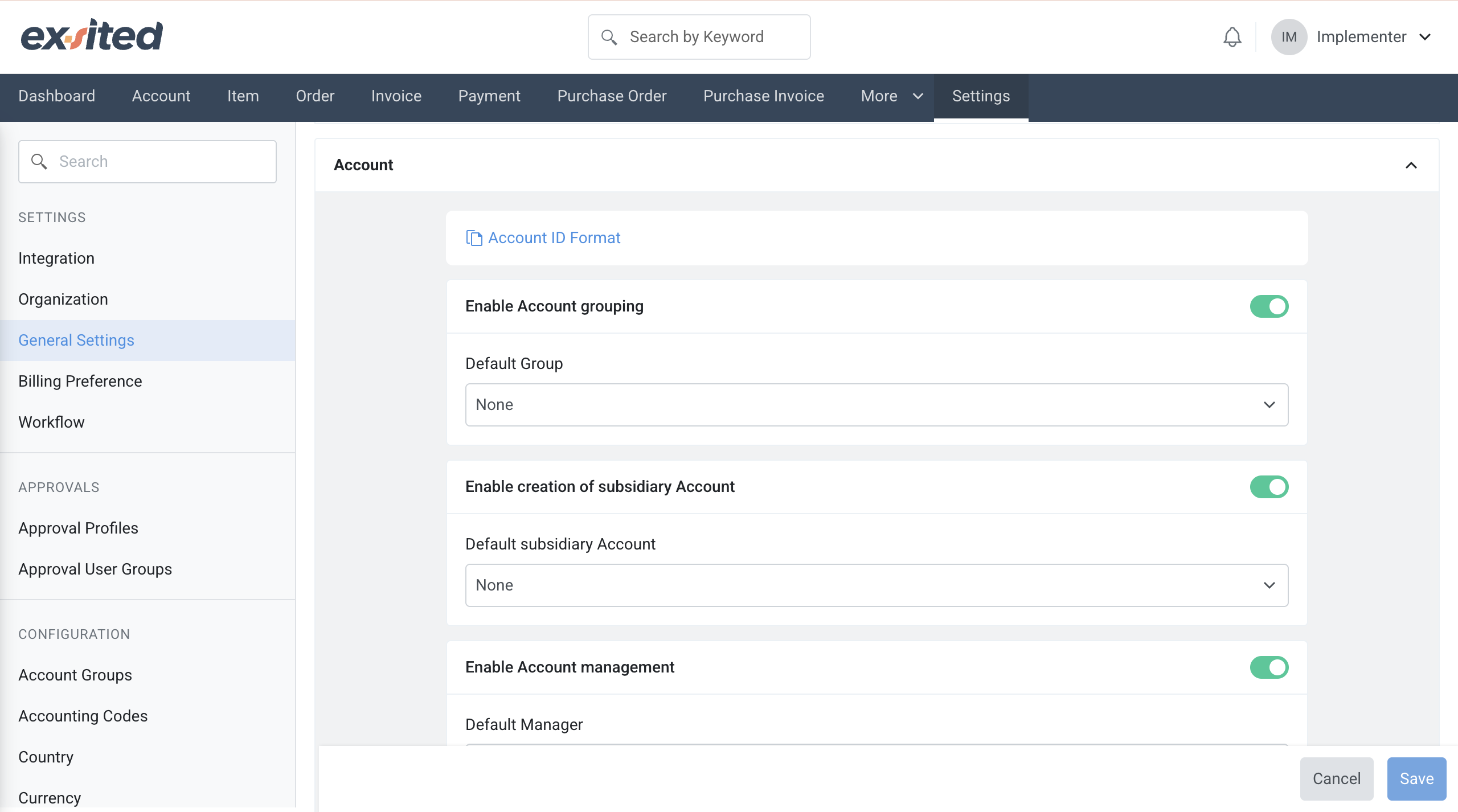1458x812 pixels.
Task: Focus the sidebar Search field
Action: [x=148, y=162]
